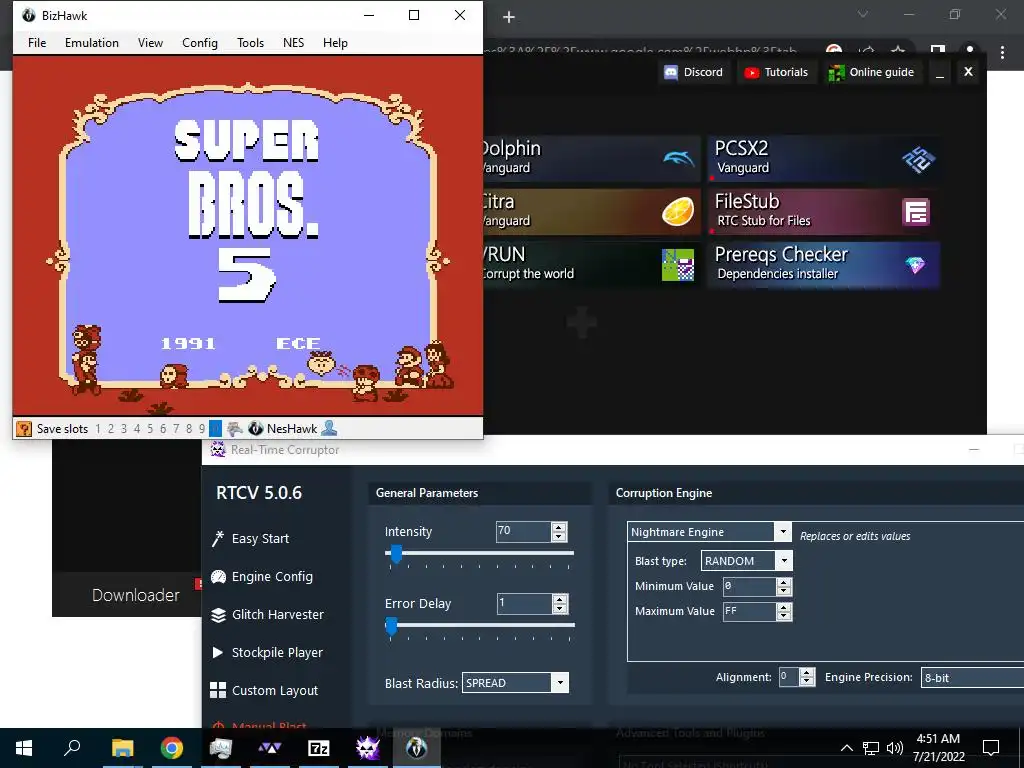Click the gamepad icon in BizHawk status bar
The height and width of the screenshot is (768, 1024).
pyautogui.click(x=235, y=428)
